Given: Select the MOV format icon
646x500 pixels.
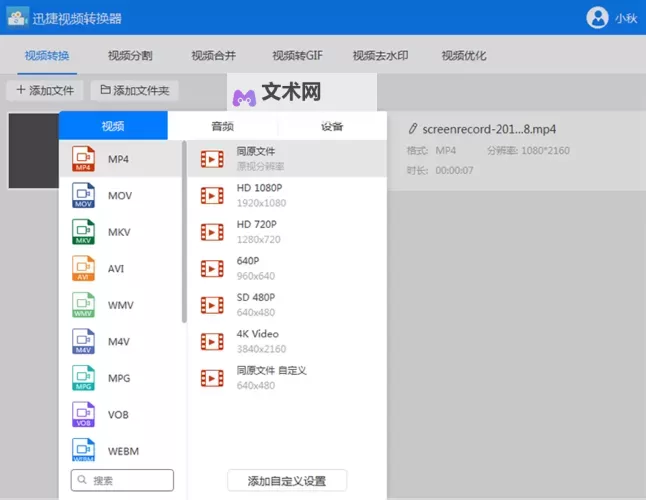Looking at the screenshot, I should (83, 195).
